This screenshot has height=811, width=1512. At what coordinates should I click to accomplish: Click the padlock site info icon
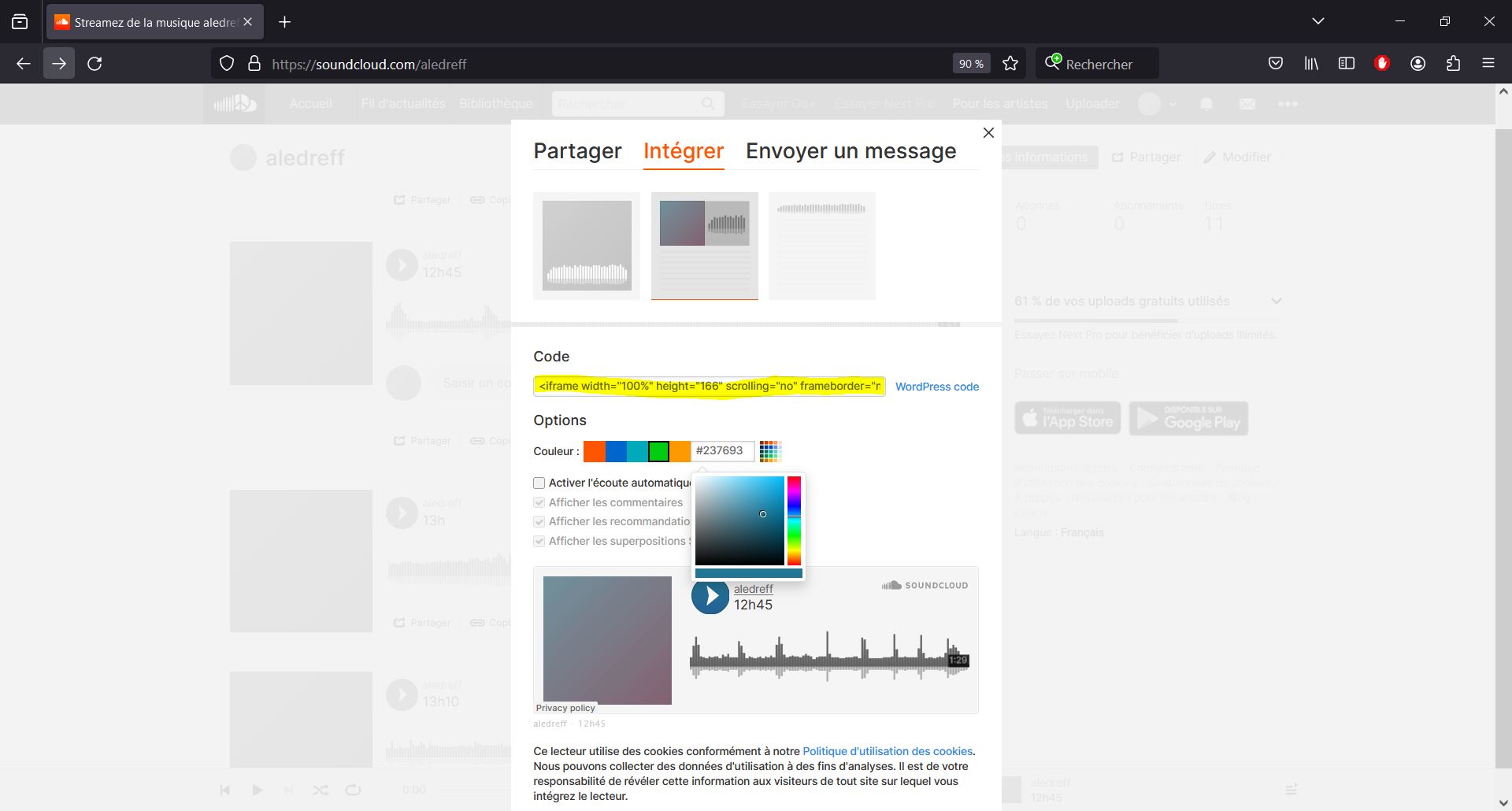(x=254, y=64)
